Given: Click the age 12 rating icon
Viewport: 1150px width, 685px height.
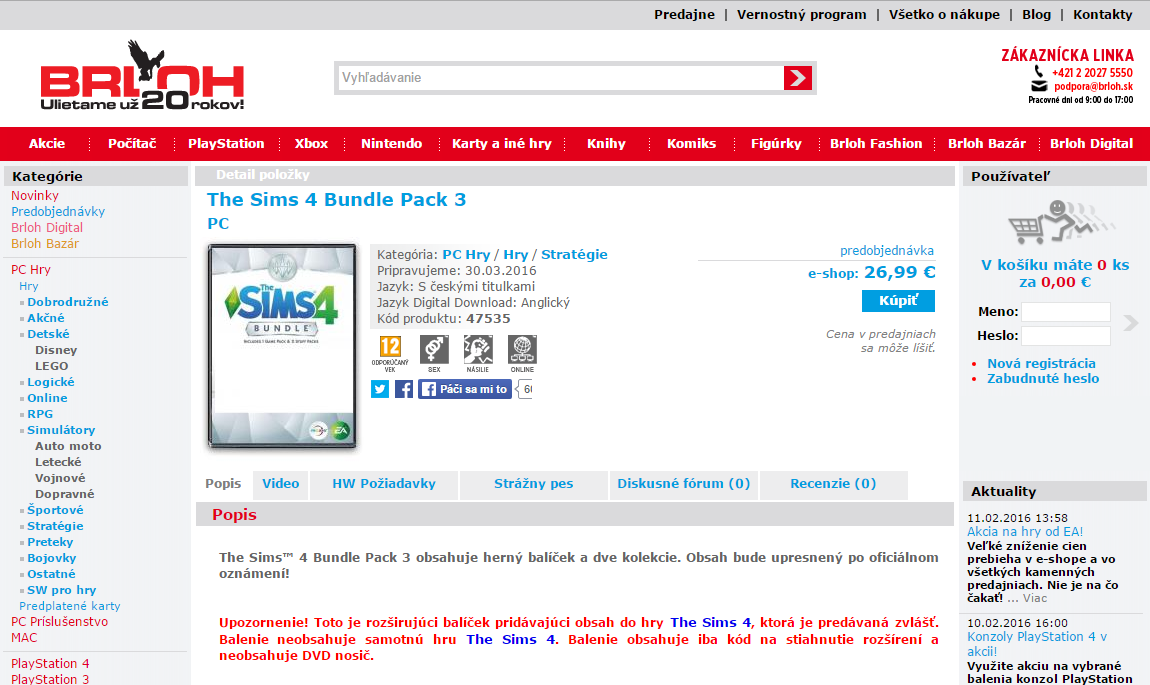Looking at the screenshot, I should pyautogui.click(x=391, y=350).
